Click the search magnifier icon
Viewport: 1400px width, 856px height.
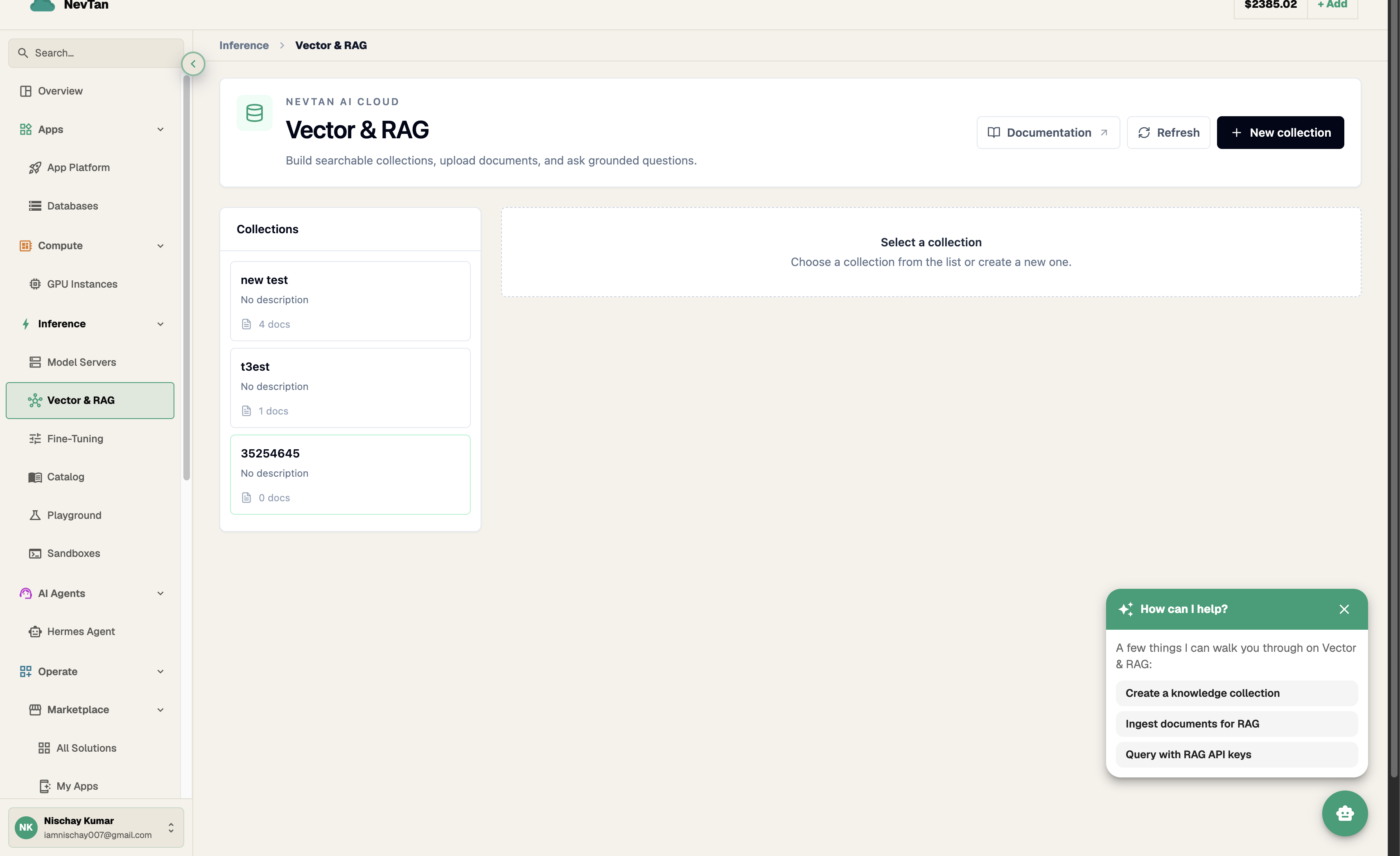coord(23,53)
